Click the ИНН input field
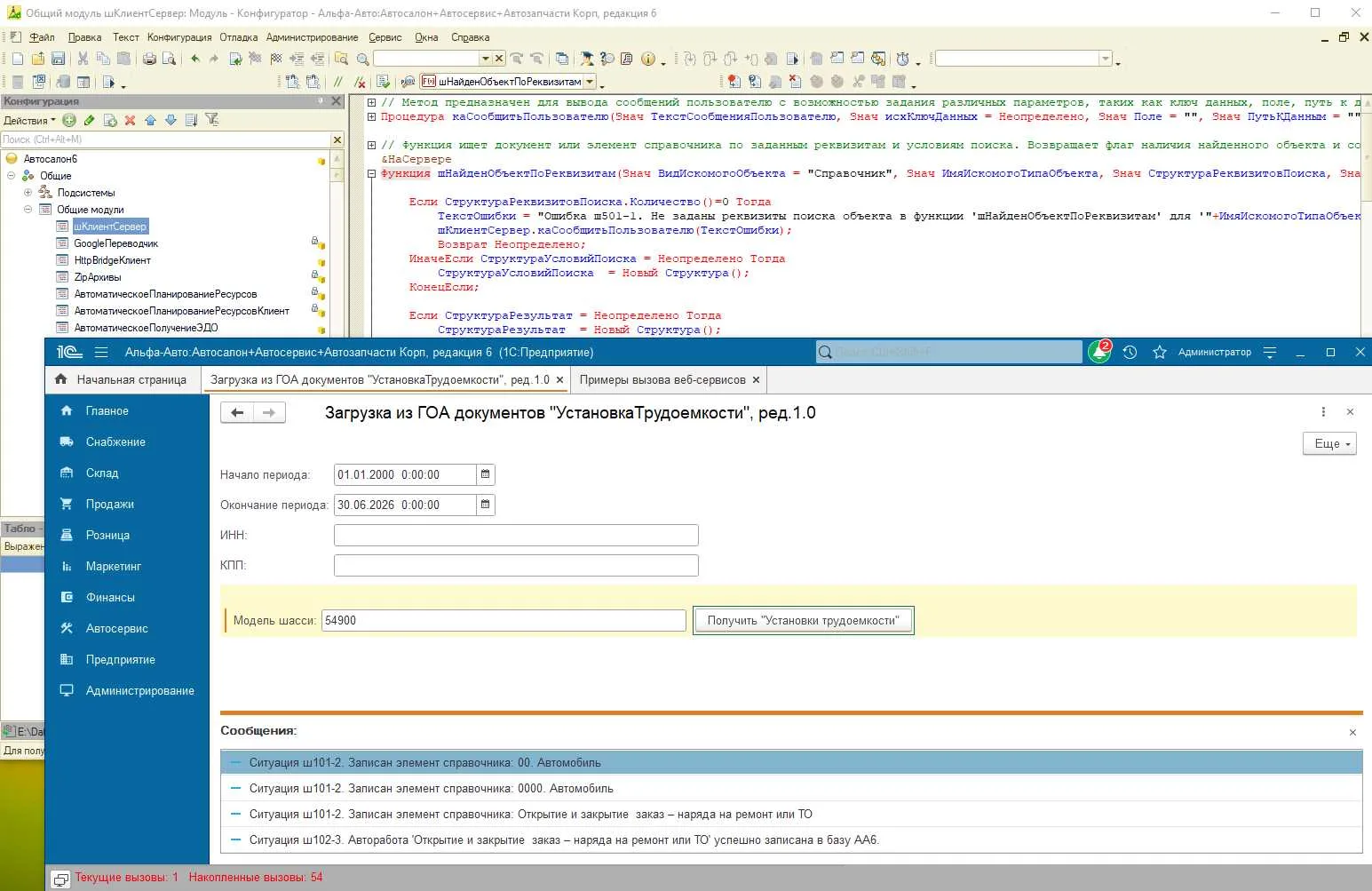Viewport: 1372px width, 891px height. (x=516, y=535)
